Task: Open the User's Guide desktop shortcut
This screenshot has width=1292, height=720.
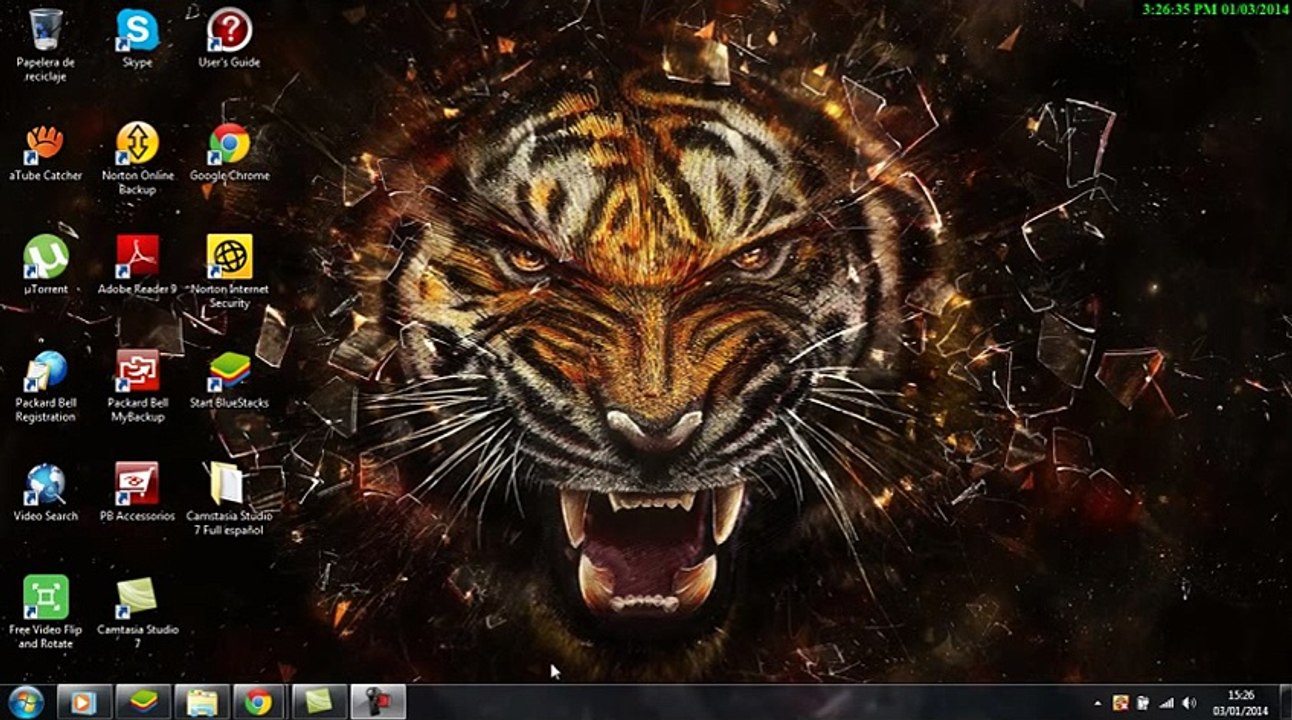Action: pyautogui.click(x=229, y=38)
